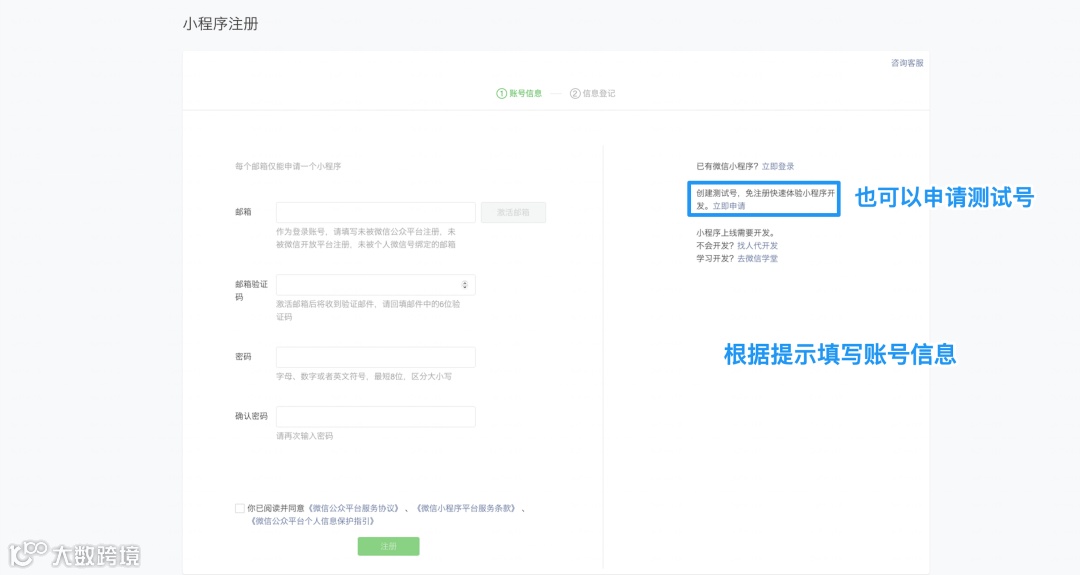The width and height of the screenshot is (1080, 575).
Task: Select step 2 信息登记
Action: point(592,93)
